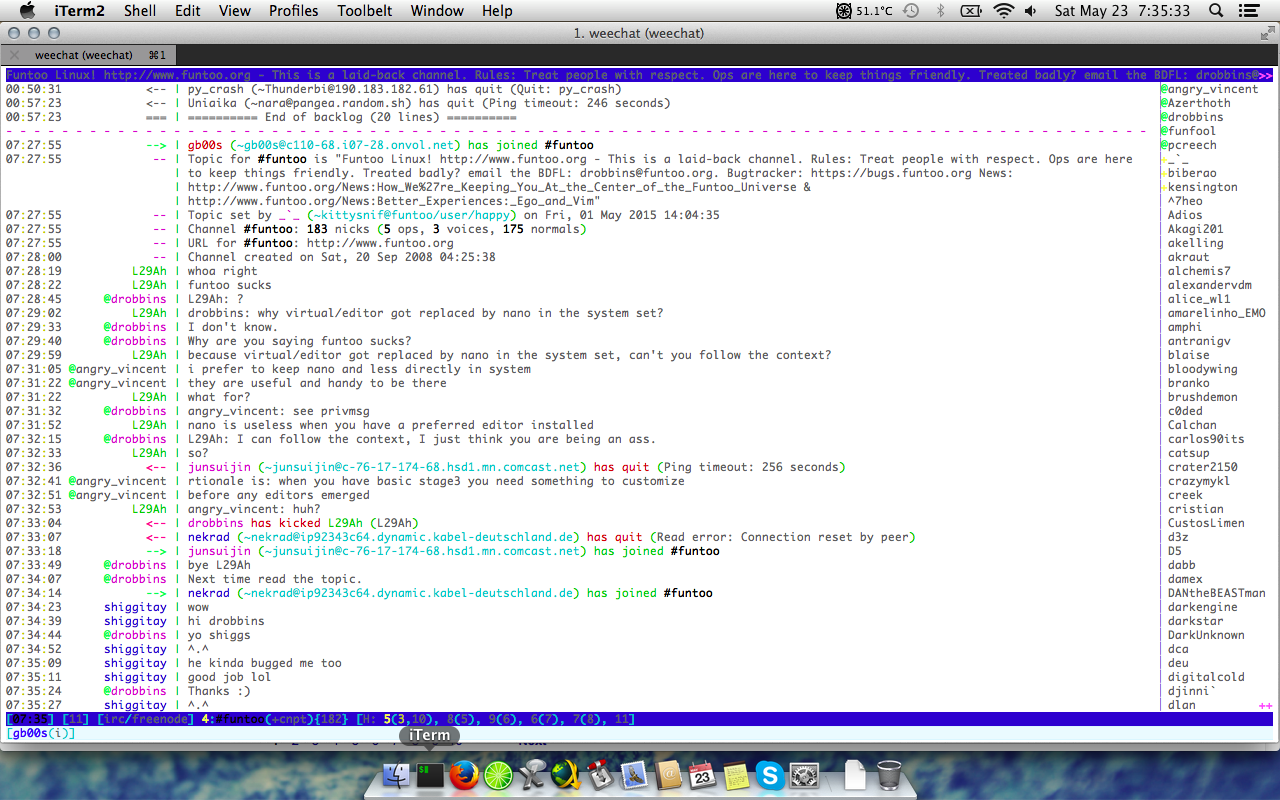This screenshot has height=800, width=1280.
Task: Open Finder from the dock
Action: pyautogui.click(x=397, y=775)
